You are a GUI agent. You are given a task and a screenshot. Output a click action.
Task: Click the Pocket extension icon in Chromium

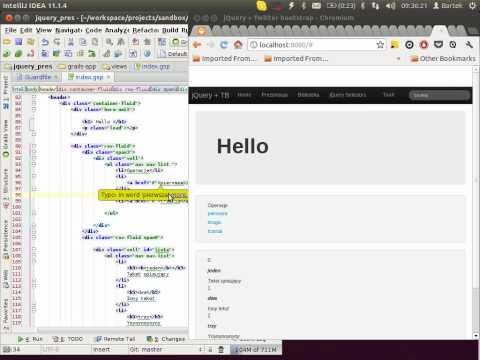[438, 45]
